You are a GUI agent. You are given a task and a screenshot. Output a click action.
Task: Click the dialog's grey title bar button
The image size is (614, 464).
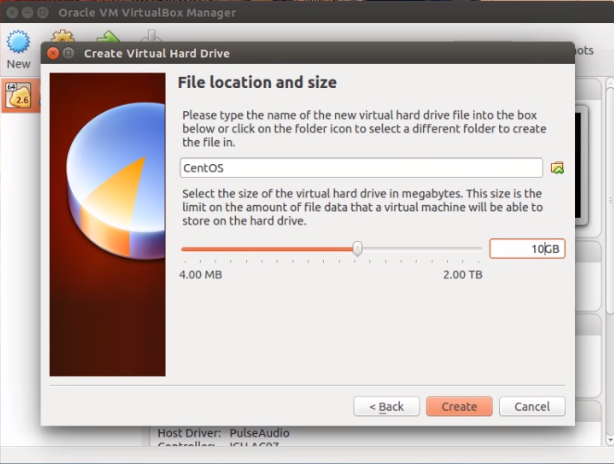69,53
